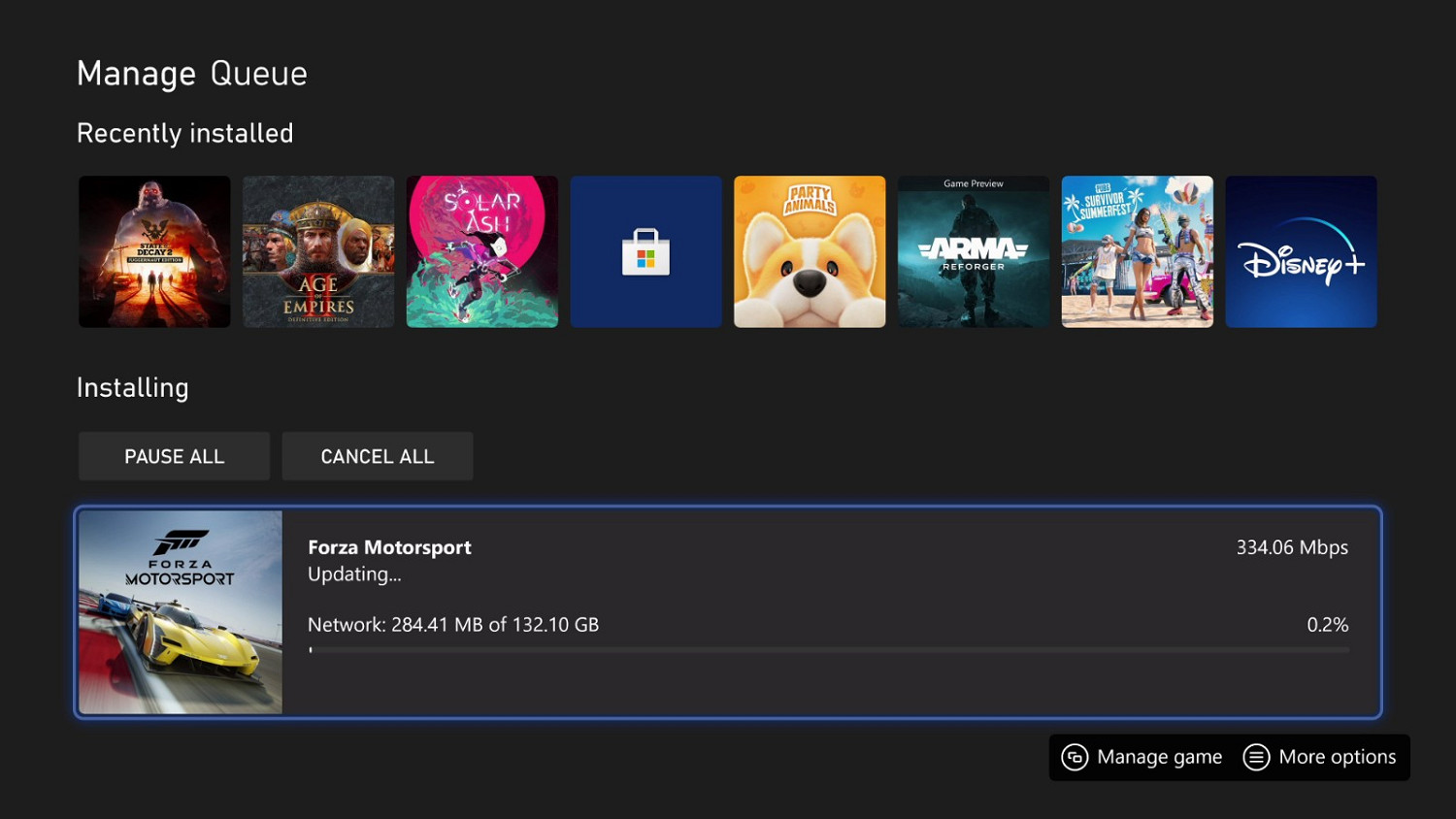Screen dimensions: 1456x819
Task: Click the More options hamburger icon
Action: 1257,757
